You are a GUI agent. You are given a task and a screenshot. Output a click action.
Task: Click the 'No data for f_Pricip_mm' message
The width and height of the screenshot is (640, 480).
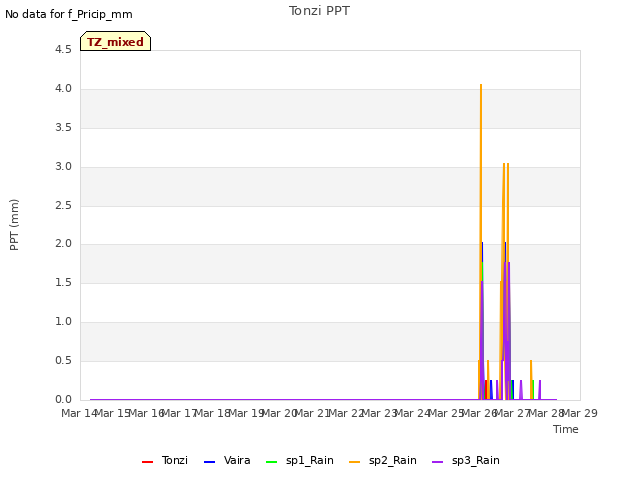pos(69,14)
